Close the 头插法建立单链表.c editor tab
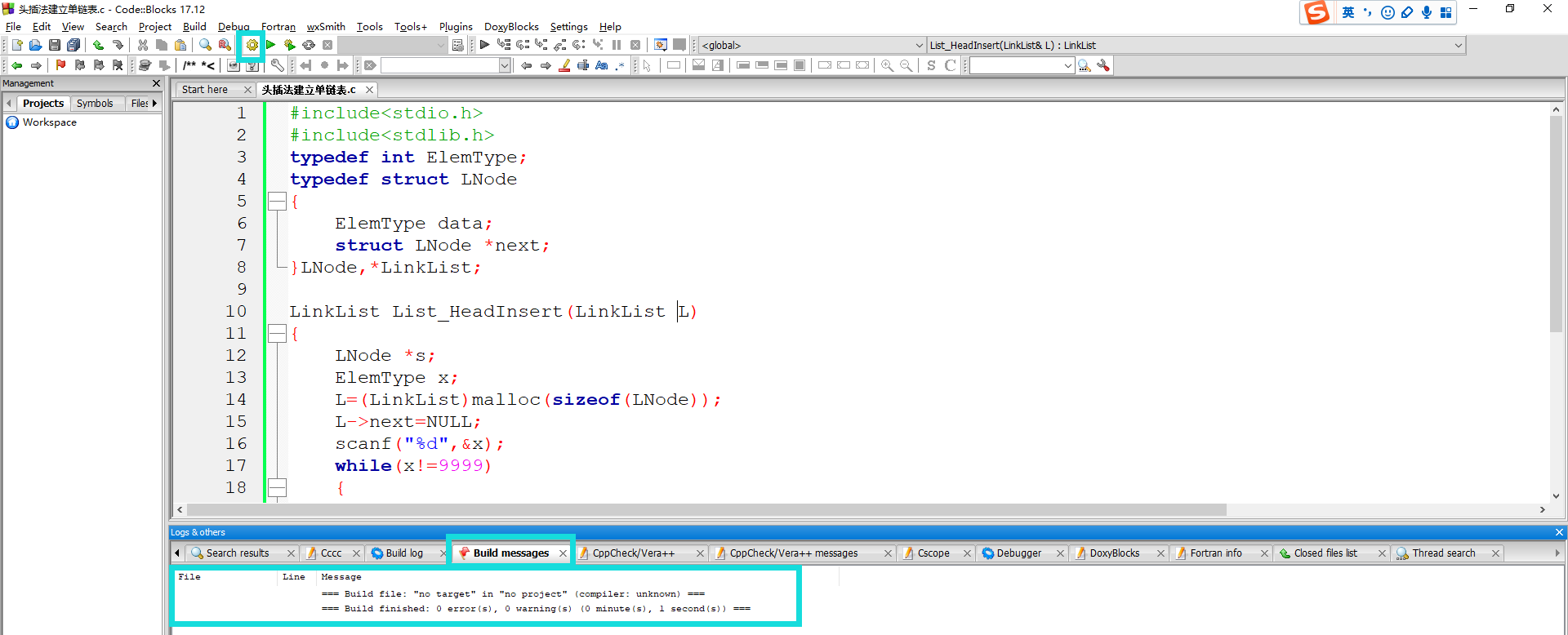The height and width of the screenshot is (635, 1568). pyautogui.click(x=369, y=90)
